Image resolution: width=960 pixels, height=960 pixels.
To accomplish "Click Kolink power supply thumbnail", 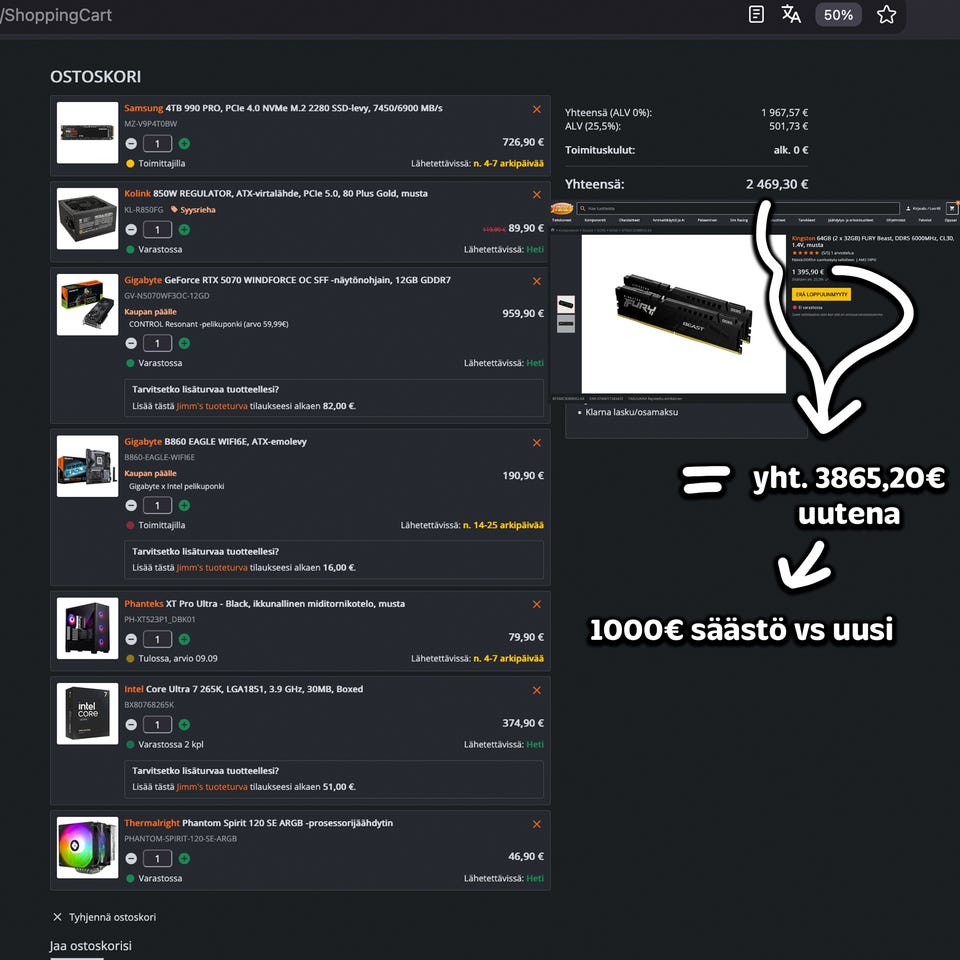I will [x=87, y=219].
